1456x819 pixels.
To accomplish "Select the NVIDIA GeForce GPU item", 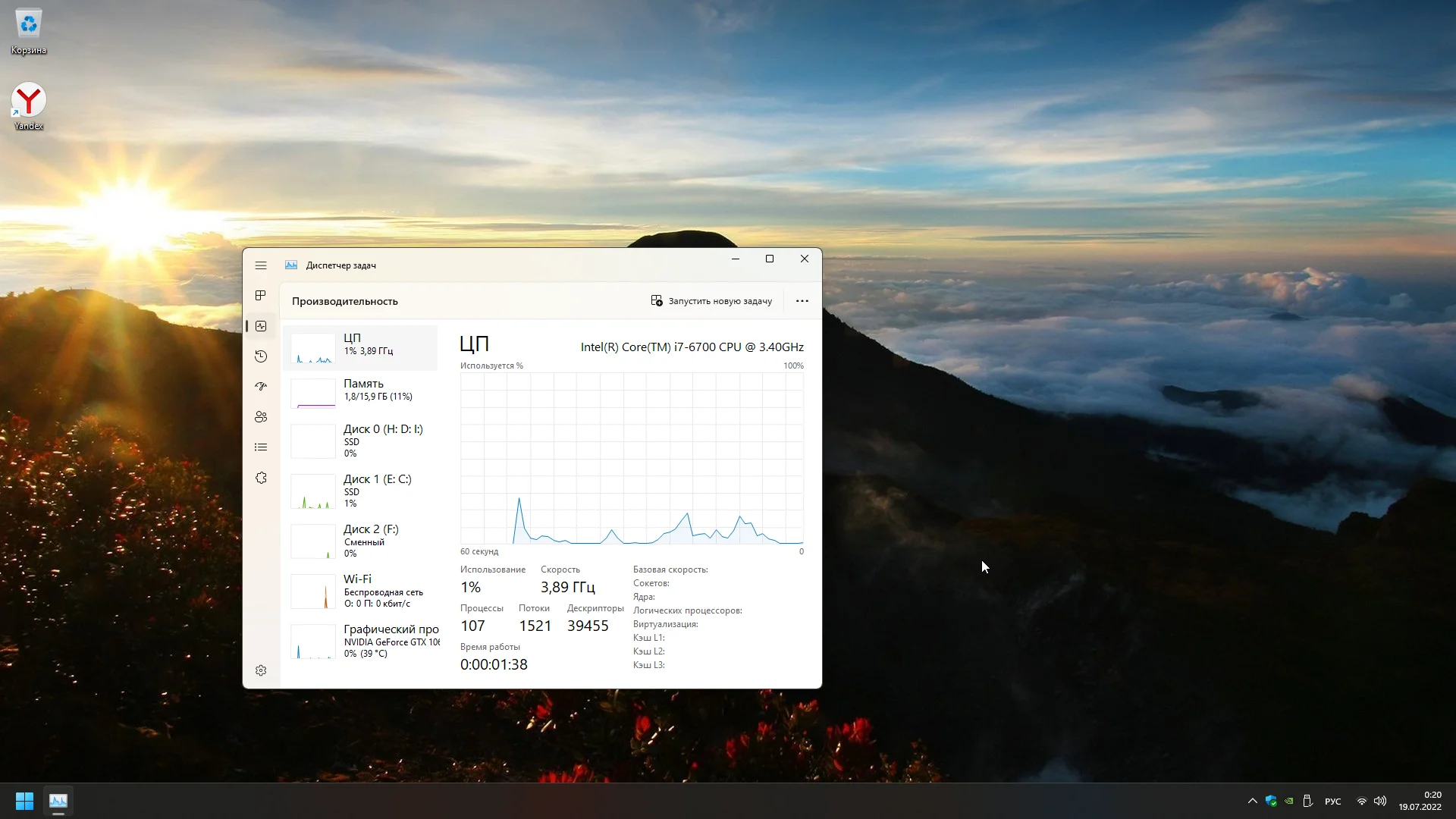I will click(361, 640).
